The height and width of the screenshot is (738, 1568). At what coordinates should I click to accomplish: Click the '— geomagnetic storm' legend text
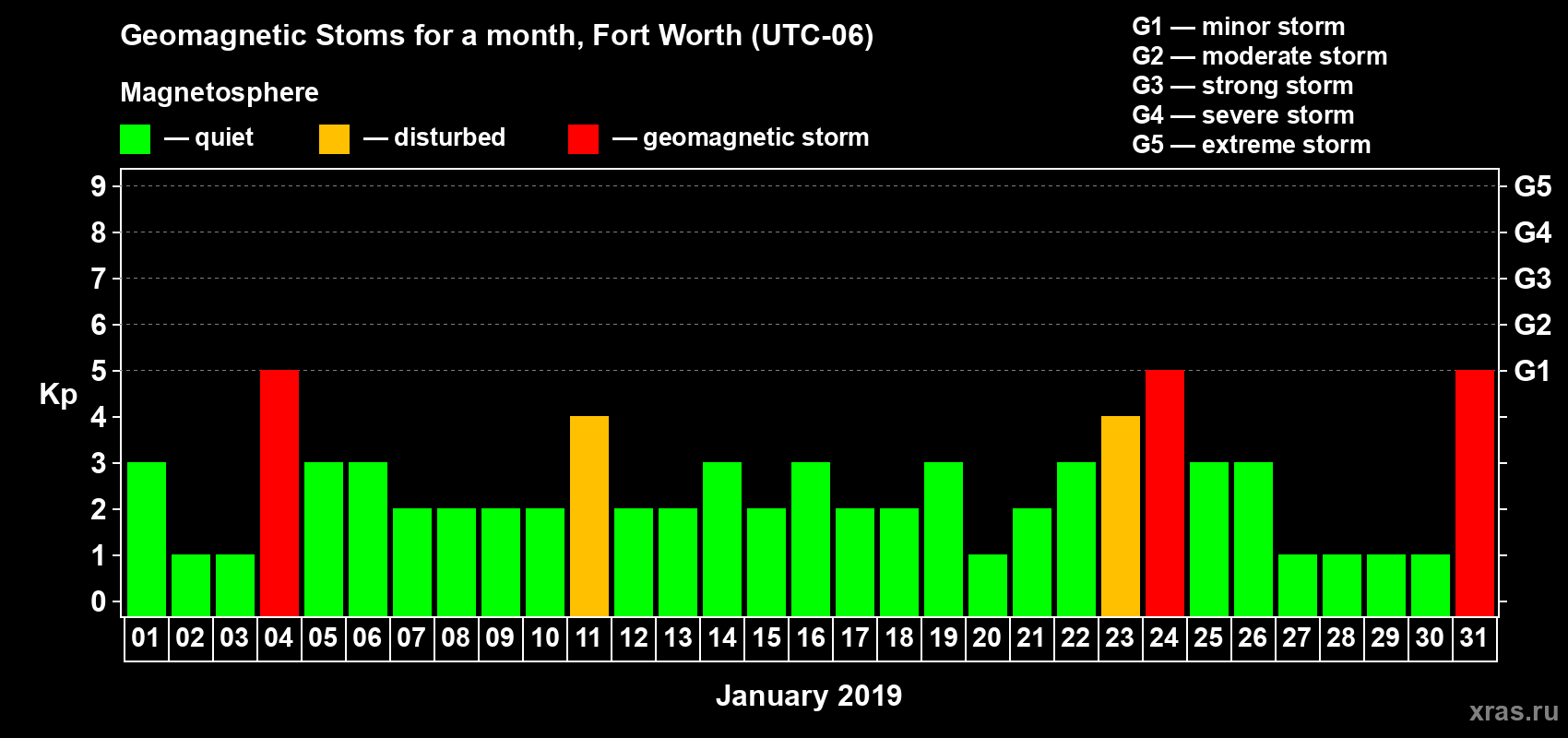741,138
